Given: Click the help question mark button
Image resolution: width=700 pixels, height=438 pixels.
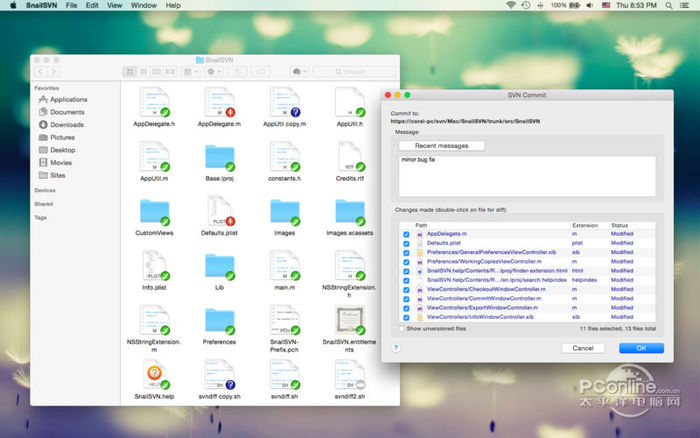Looking at the screenshot, I should click(x=397, y=348).
